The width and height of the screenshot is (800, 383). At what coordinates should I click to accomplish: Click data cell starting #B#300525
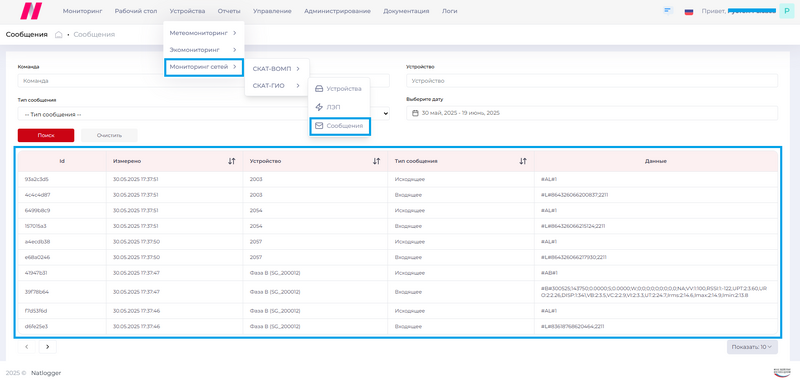(x=655, y=292)
